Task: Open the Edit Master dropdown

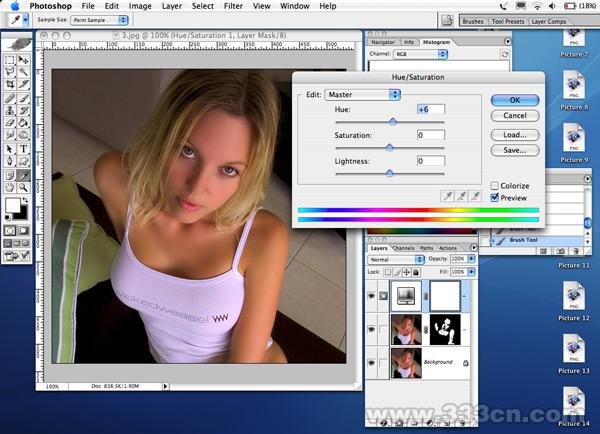Action: pyautogui.click(x=363, y=94)
